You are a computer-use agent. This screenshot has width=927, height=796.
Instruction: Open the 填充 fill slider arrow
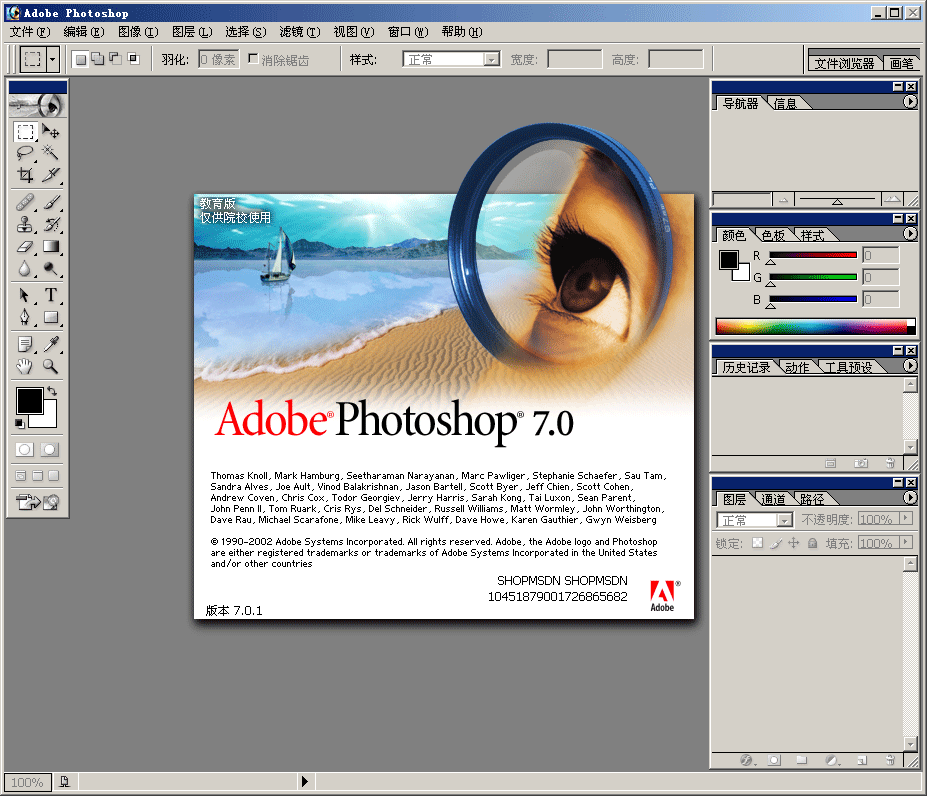coord(905,542)
